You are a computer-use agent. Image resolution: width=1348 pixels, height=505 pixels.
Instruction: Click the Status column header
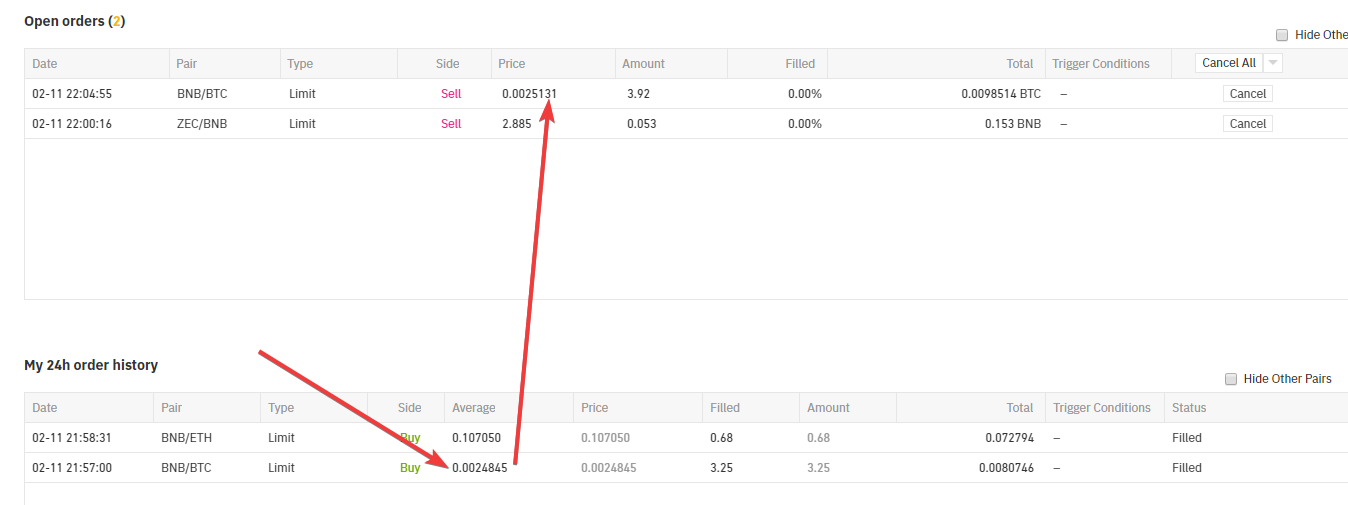point(1189,408)
